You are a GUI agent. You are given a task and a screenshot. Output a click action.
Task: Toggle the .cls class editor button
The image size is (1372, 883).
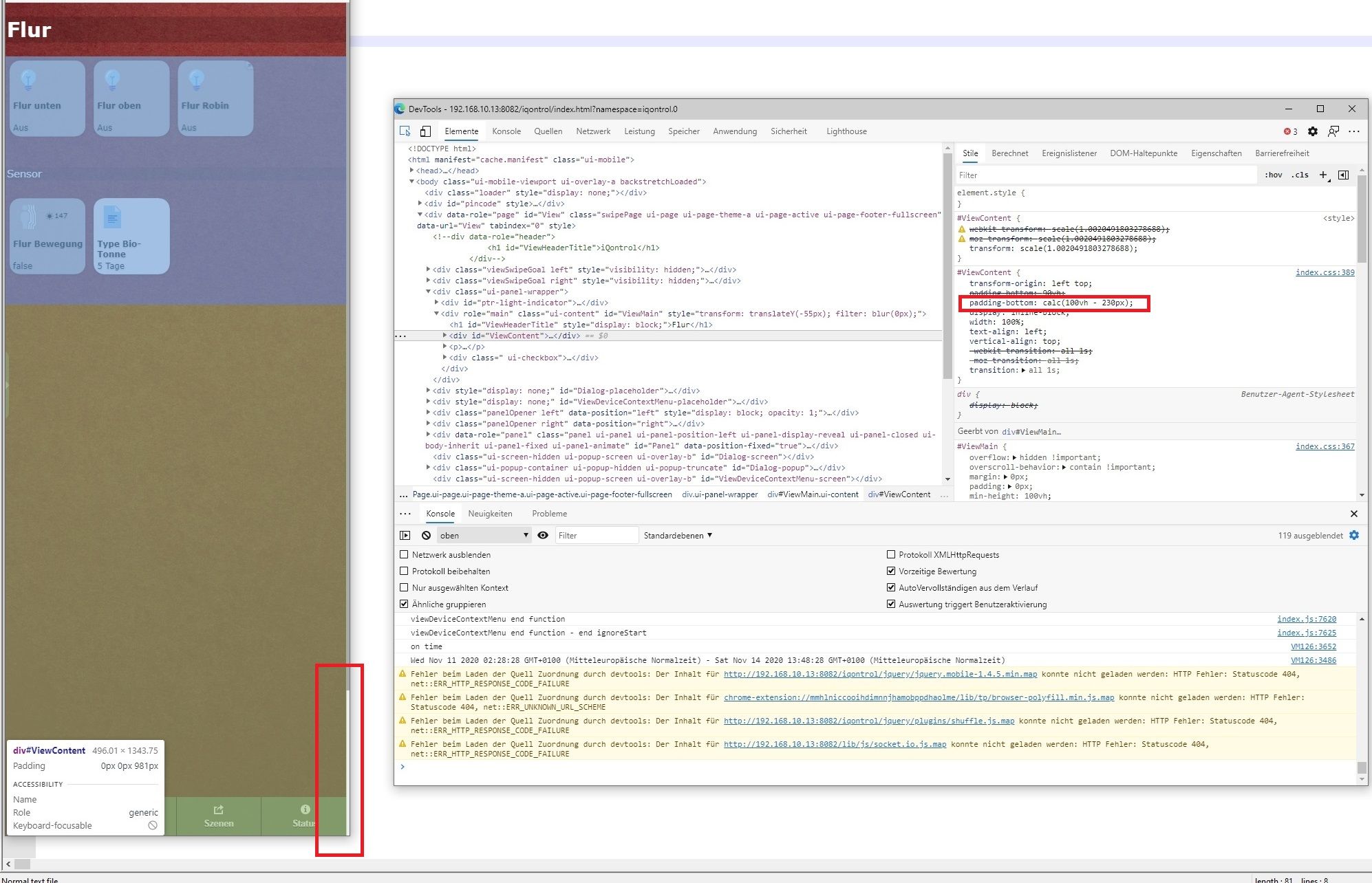pyautogui.click(x=1300, y=175)
